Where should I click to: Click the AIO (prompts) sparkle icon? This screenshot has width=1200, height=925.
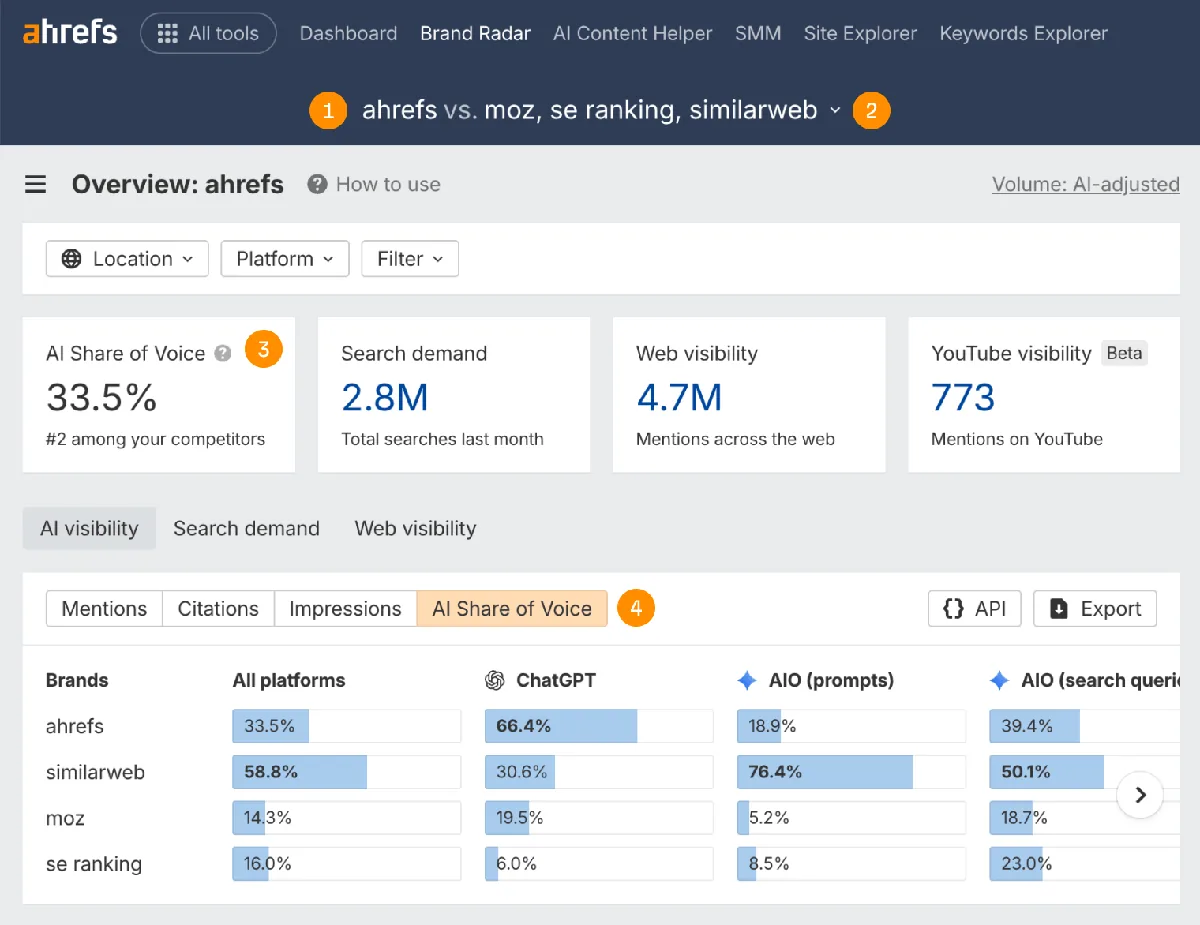[747, 680]
